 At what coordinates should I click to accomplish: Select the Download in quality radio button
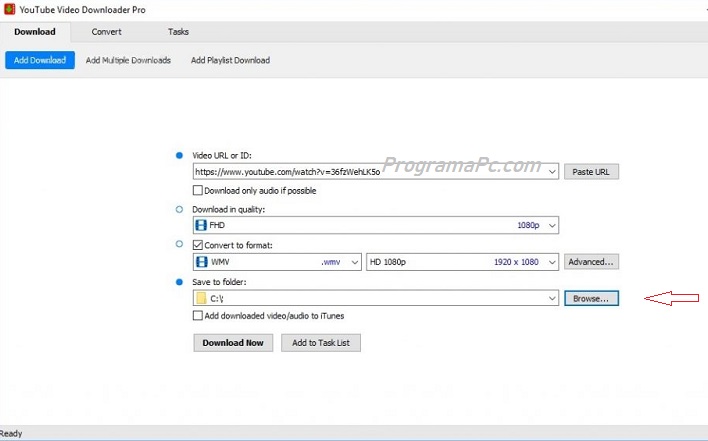pyautogui.click(x=180, y=209)
